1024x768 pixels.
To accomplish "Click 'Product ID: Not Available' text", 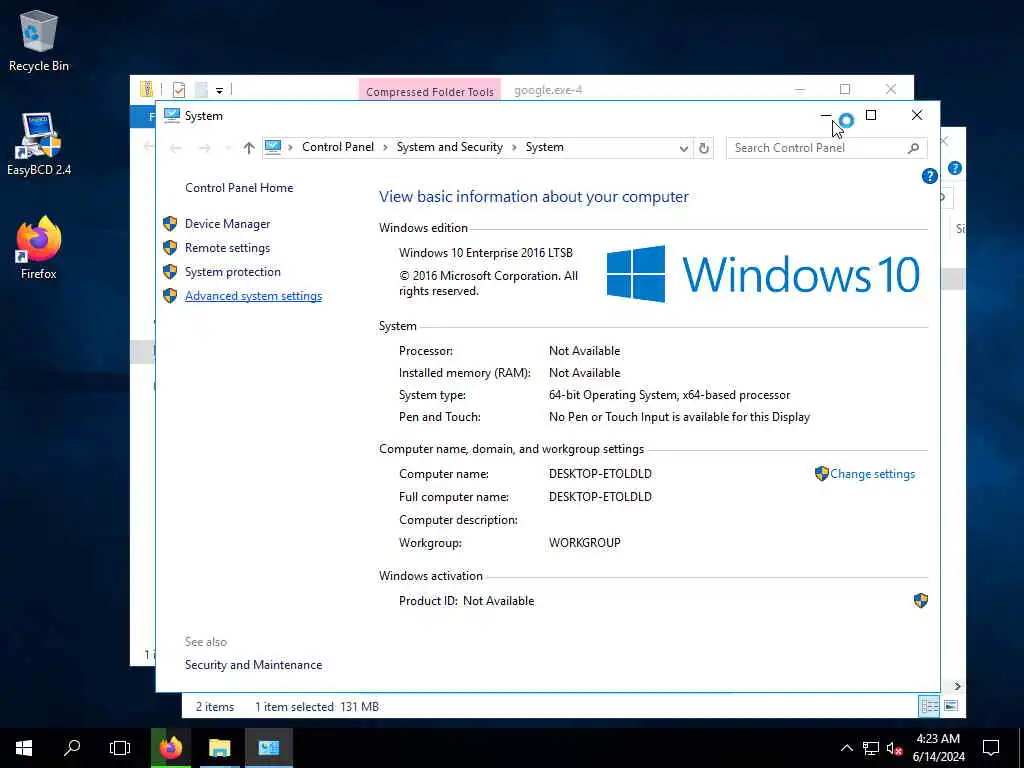I will coord(466,601).
